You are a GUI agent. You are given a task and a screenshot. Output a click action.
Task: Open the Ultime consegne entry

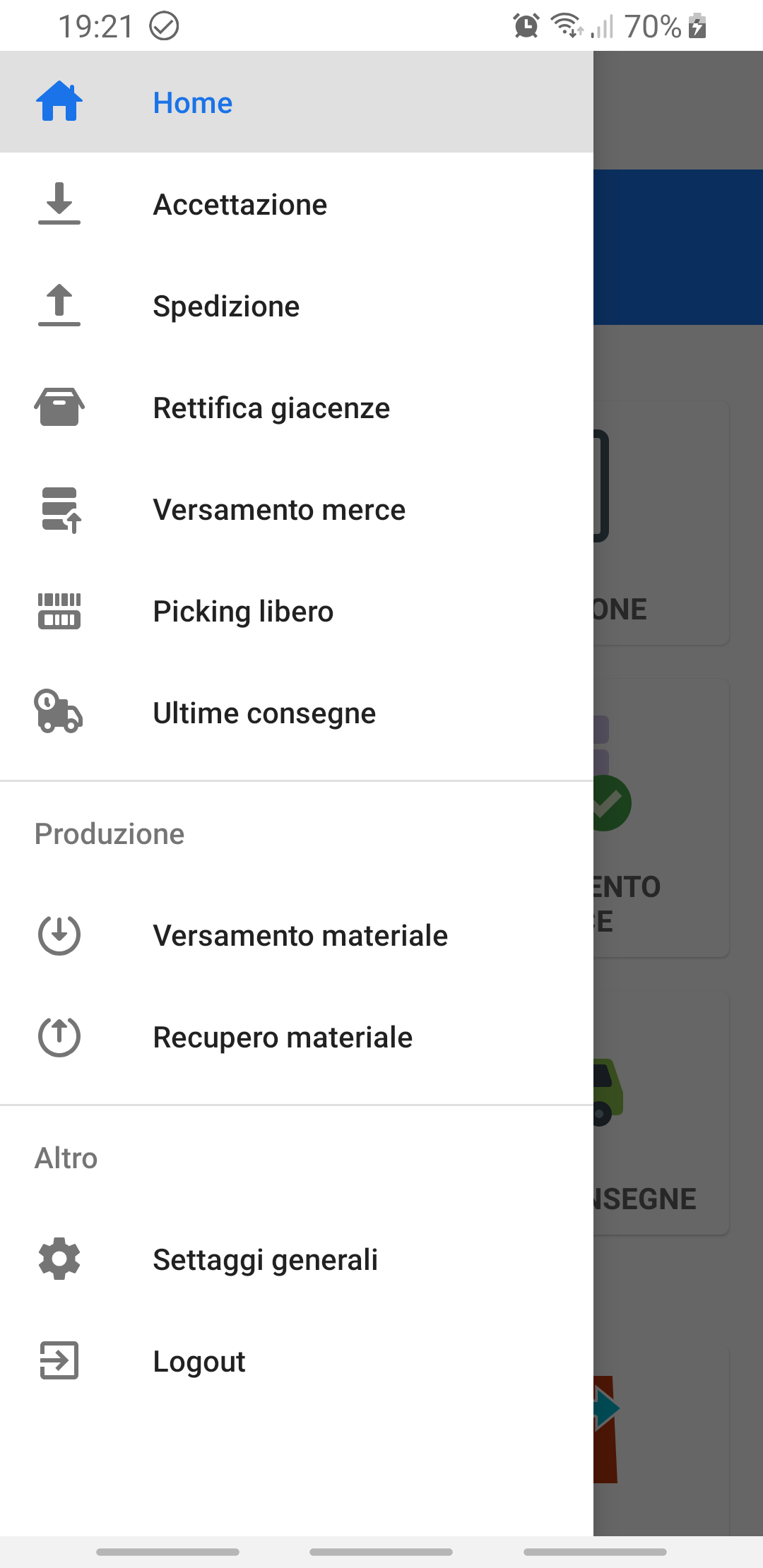(x=264, y=713)
